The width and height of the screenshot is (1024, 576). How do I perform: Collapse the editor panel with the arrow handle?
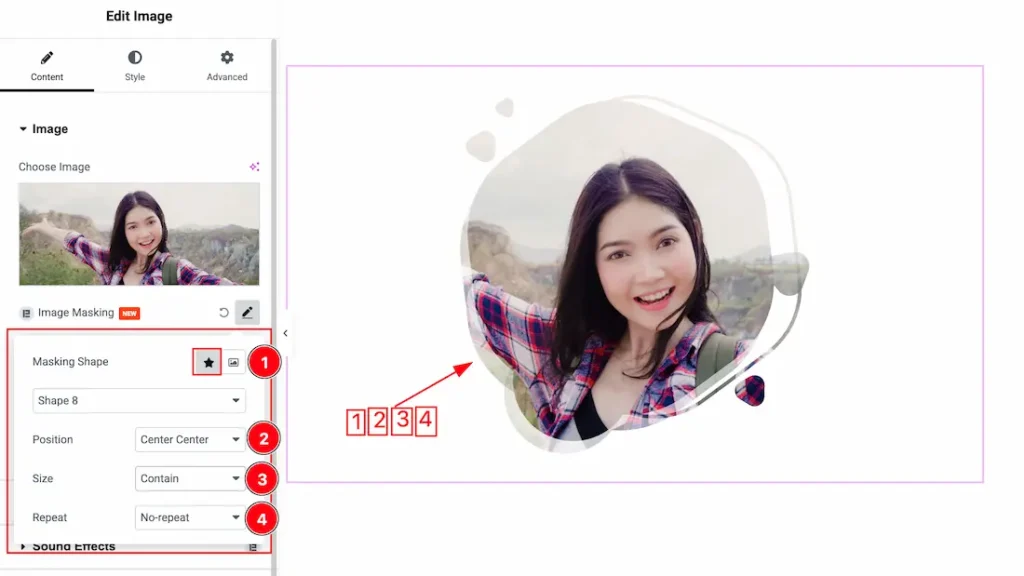pyautogui.click(x=285, y=333)
